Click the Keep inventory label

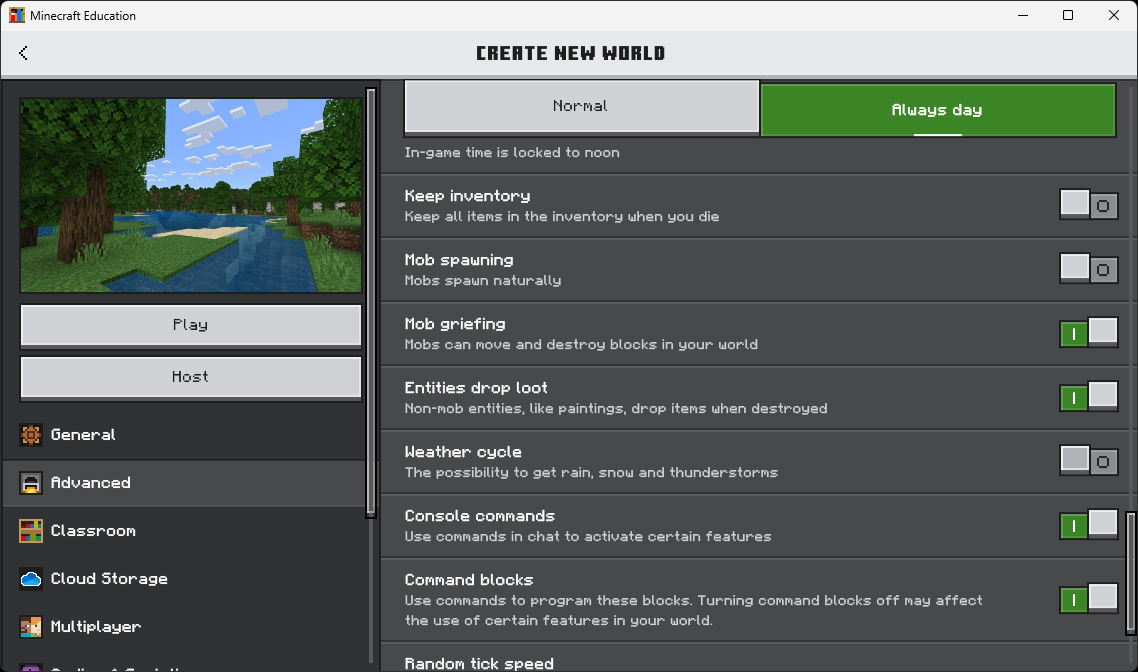tap(467, 196)
